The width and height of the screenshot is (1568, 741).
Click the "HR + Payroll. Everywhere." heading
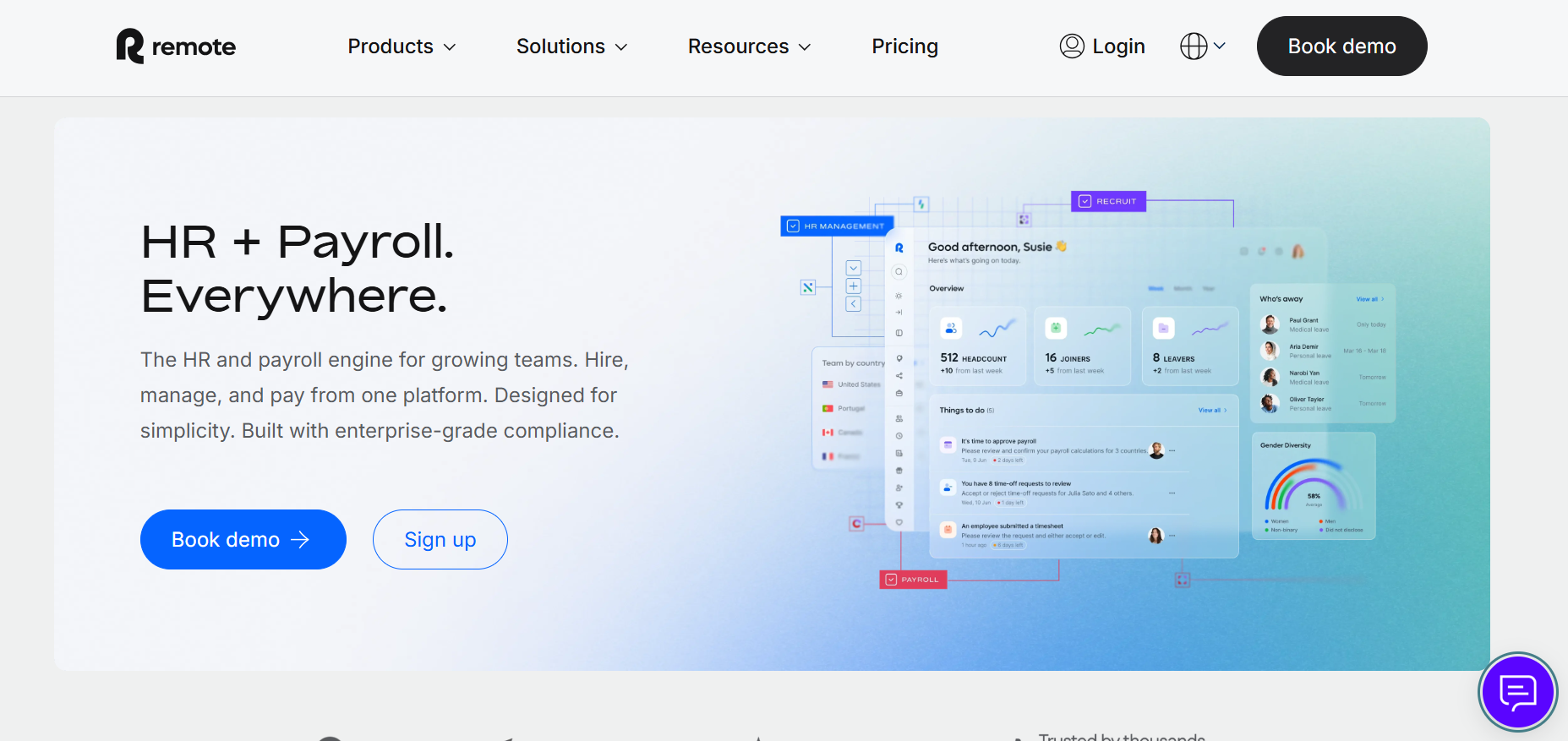tap(298, 268)
